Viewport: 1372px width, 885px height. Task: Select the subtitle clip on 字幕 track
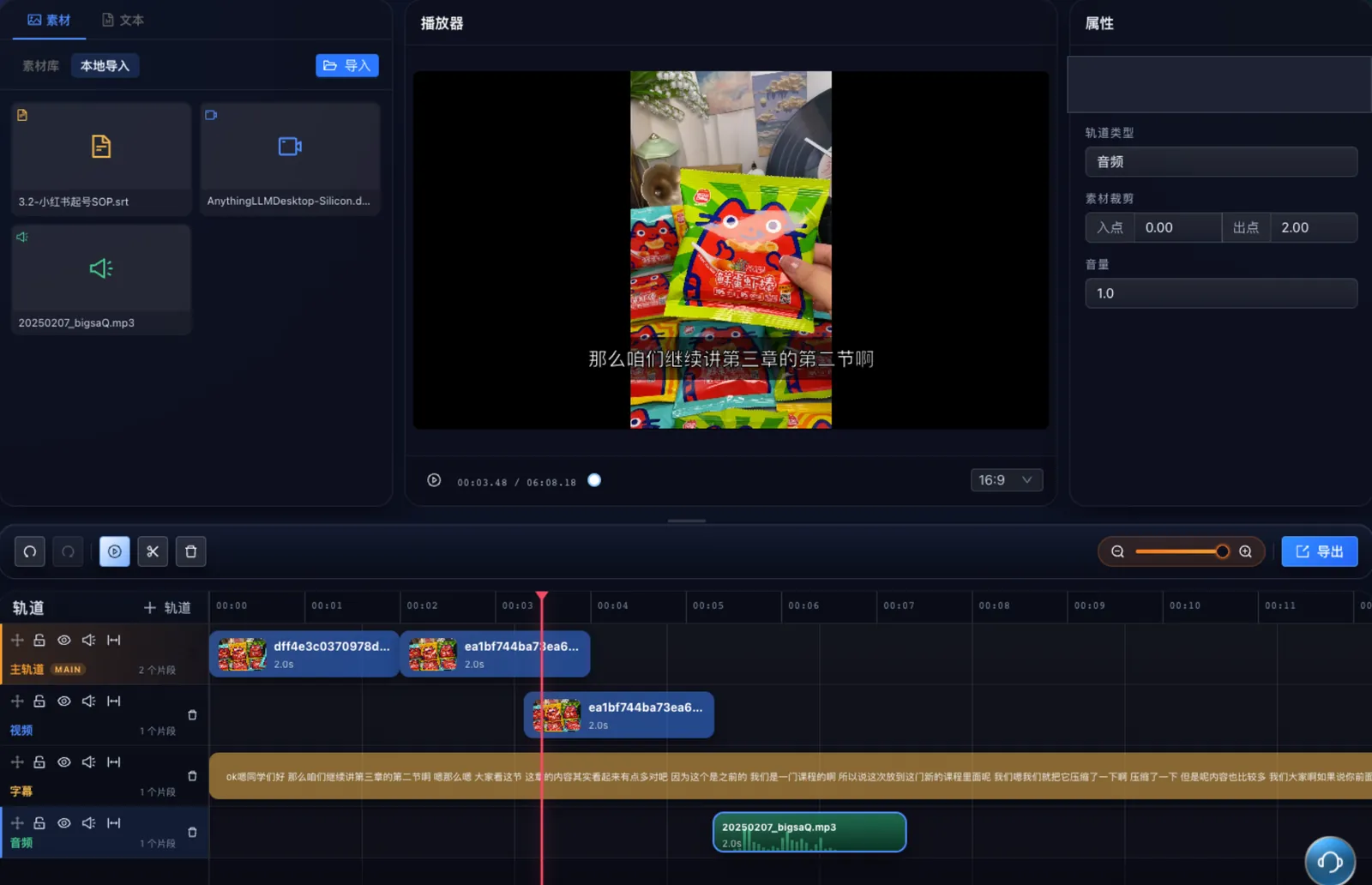tap(791, 776)
